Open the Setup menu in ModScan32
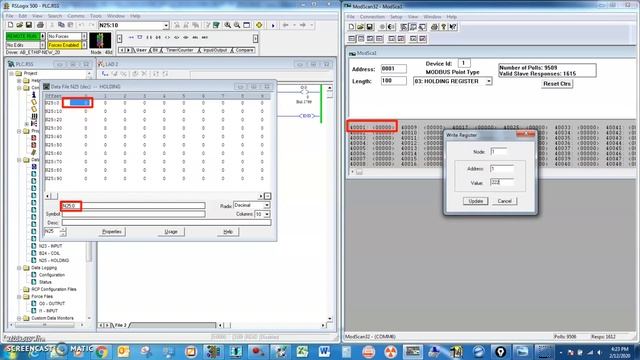This screenshot has height=360, width=640. [396, 17]
